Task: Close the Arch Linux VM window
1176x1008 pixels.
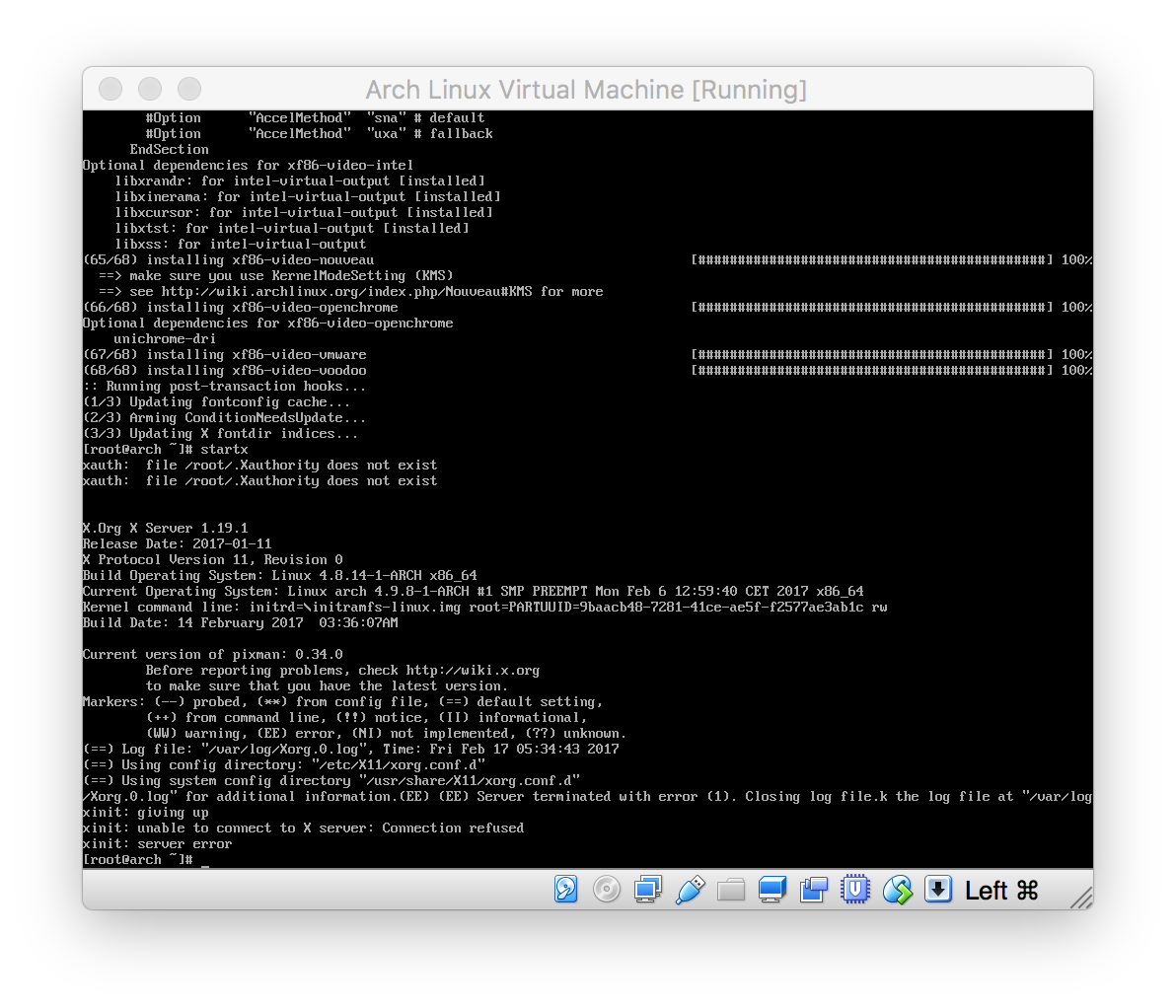Action: click(110, 89)
